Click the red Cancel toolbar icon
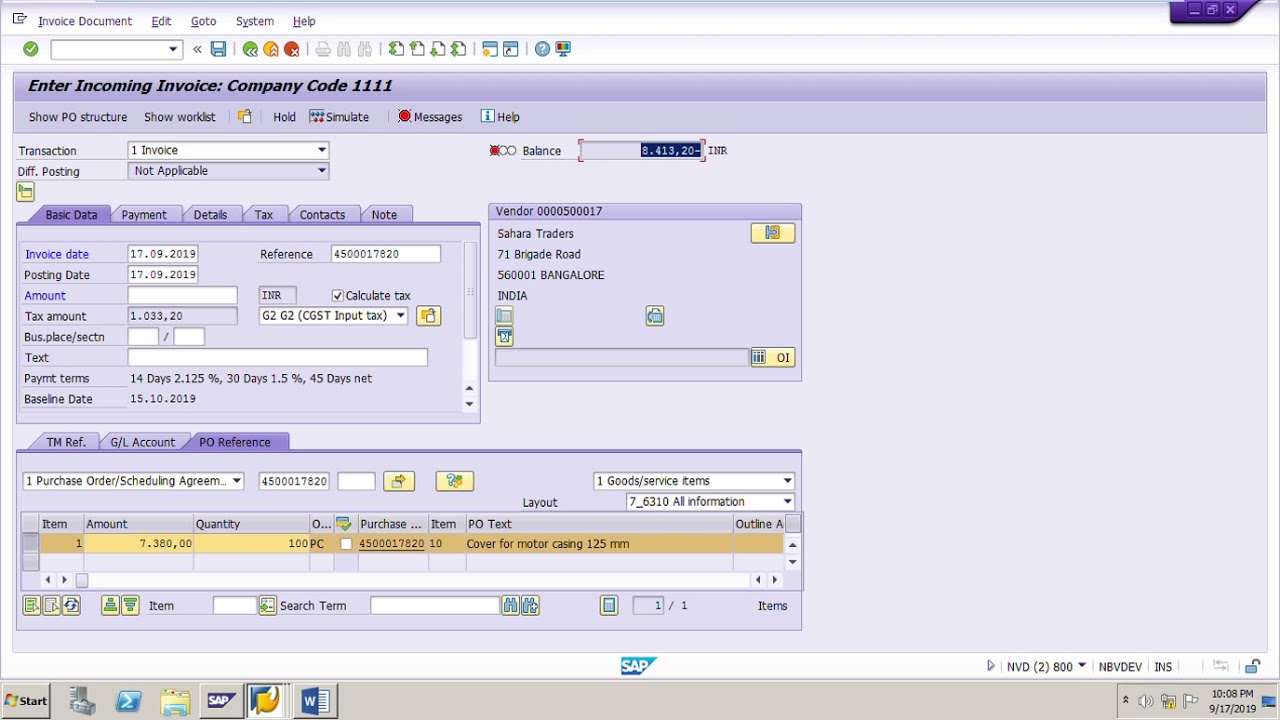The height and width of the screenshot is (720, 1280). click(292, 49)
